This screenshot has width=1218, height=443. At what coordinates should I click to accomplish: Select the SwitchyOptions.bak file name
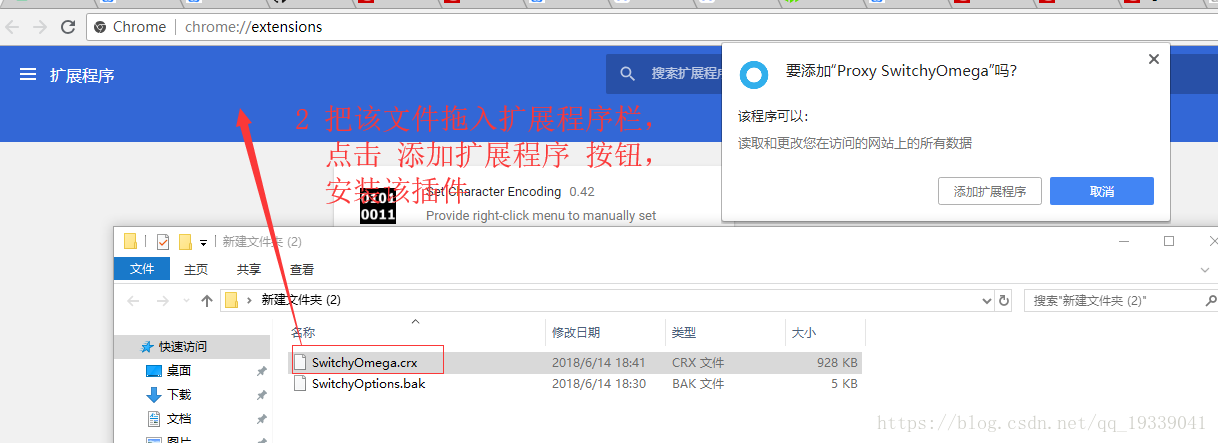click(368, 383)
